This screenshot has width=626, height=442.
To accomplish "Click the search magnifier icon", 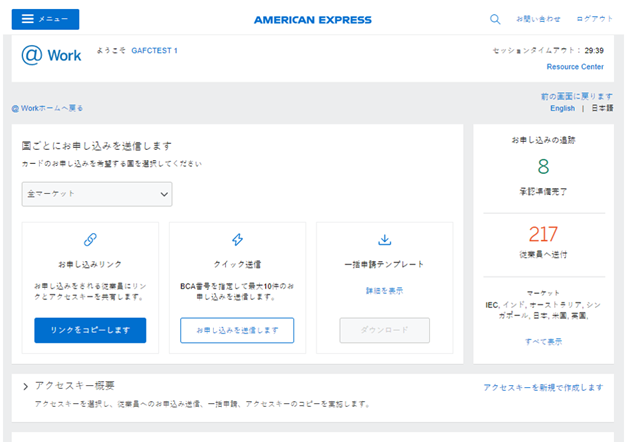I will (495, 19).
